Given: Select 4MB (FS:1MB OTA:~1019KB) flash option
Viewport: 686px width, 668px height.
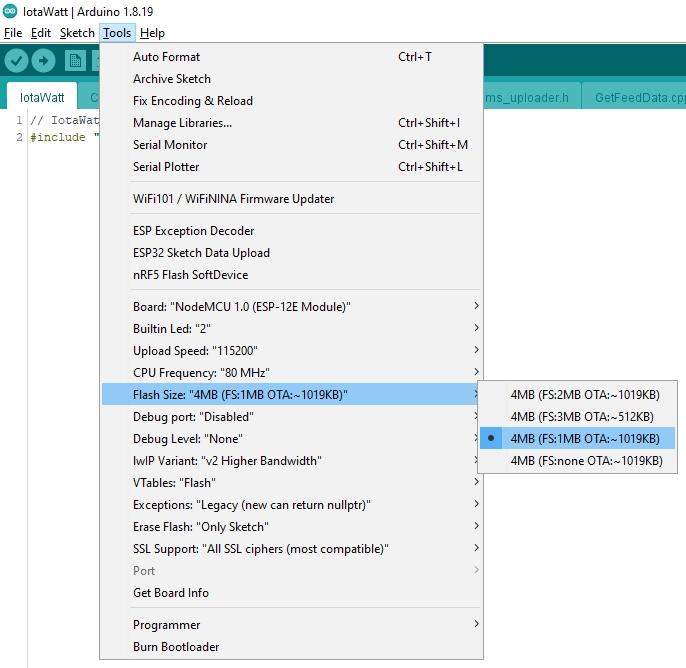Looking at the screenshot, I should pyautogui.click(x=577, y=438).
